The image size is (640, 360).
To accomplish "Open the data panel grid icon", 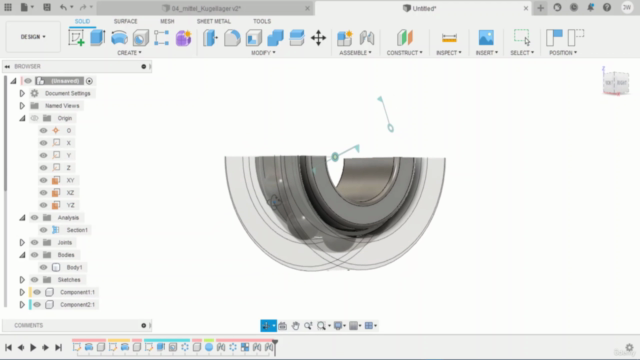I will [8, 7].
